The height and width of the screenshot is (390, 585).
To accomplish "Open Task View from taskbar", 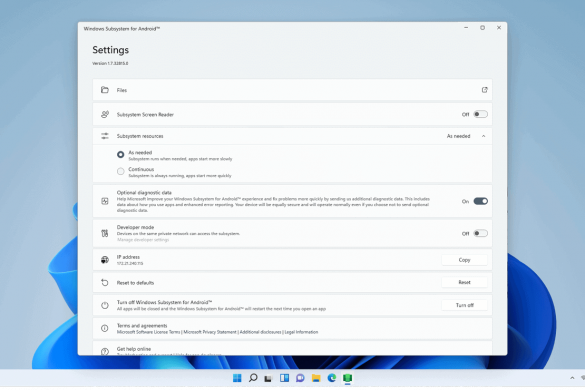I will point(268,378).
